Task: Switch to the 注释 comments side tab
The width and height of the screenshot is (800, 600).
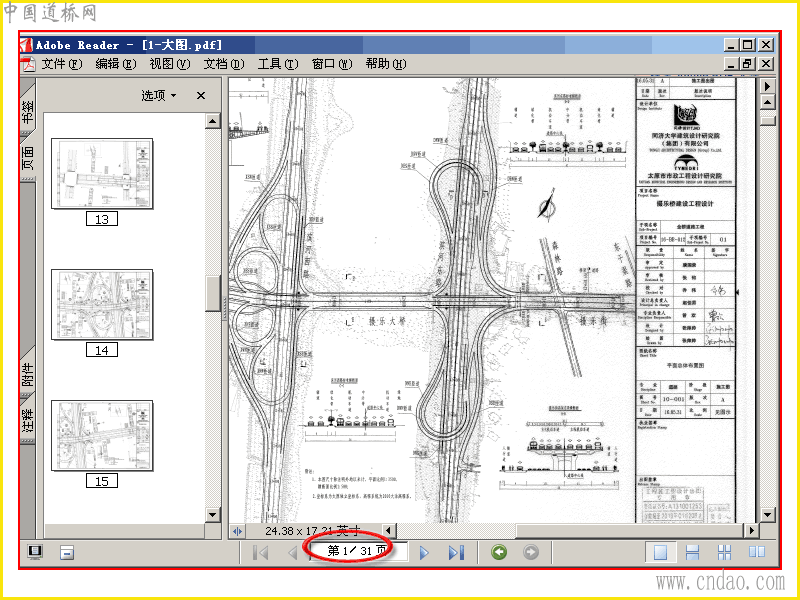Action: [28, 420]
